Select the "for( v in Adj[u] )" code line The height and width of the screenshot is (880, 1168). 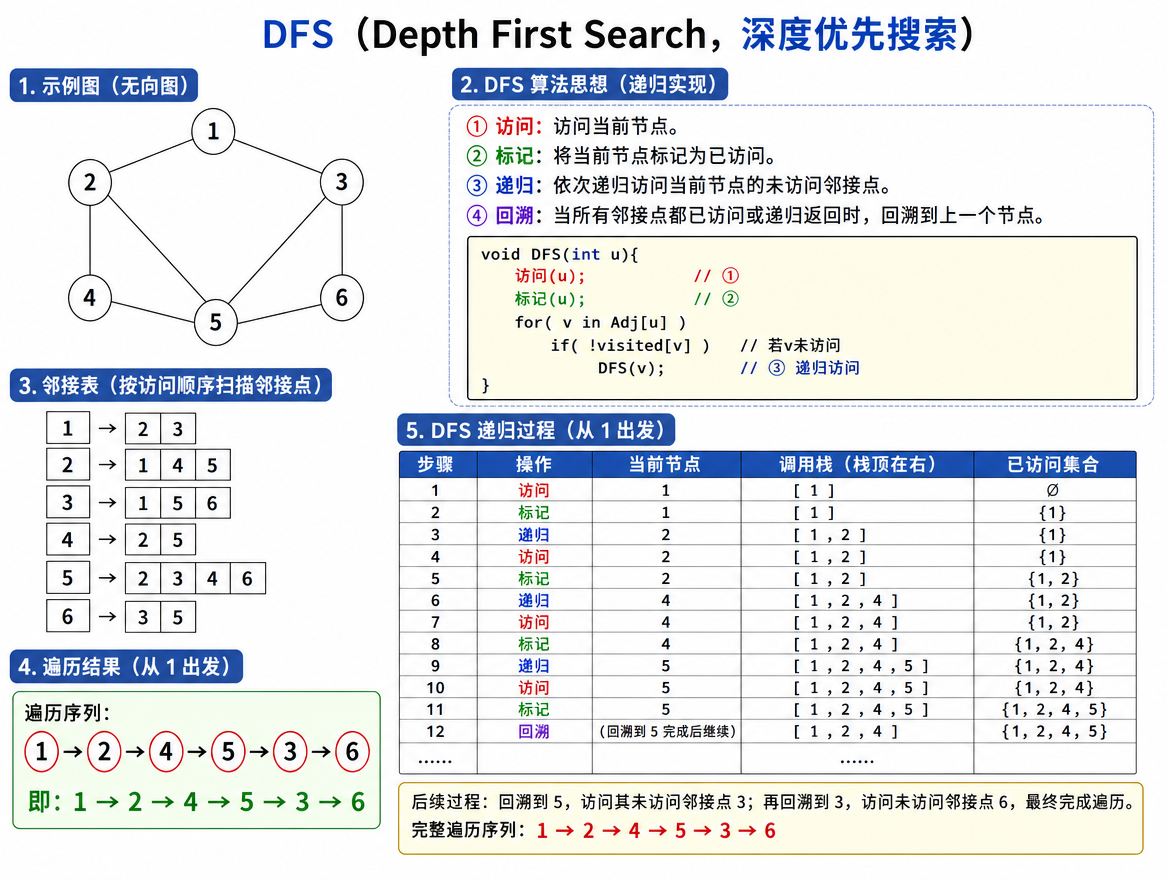click(x=600, y=322)
